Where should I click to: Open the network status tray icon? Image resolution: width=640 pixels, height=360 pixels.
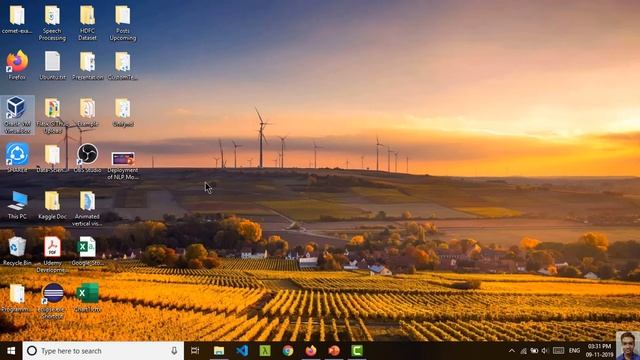pyautogui.click(x=523, y=351)
